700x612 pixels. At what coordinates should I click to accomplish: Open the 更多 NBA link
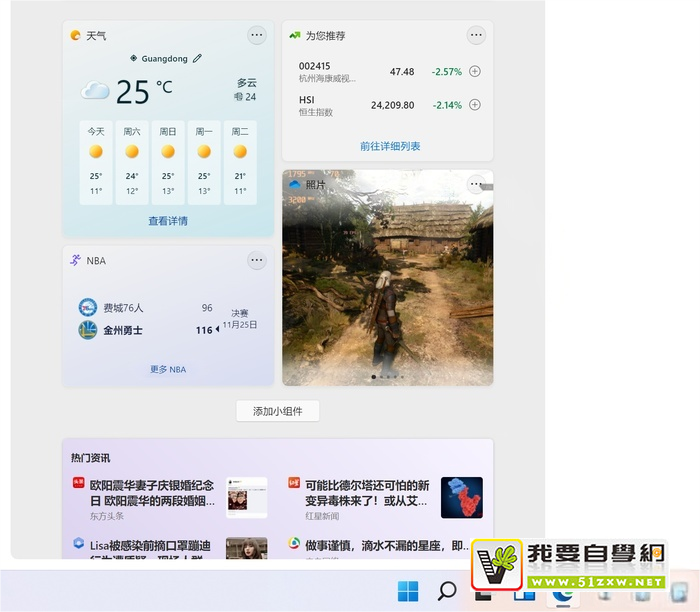[168, 369]
